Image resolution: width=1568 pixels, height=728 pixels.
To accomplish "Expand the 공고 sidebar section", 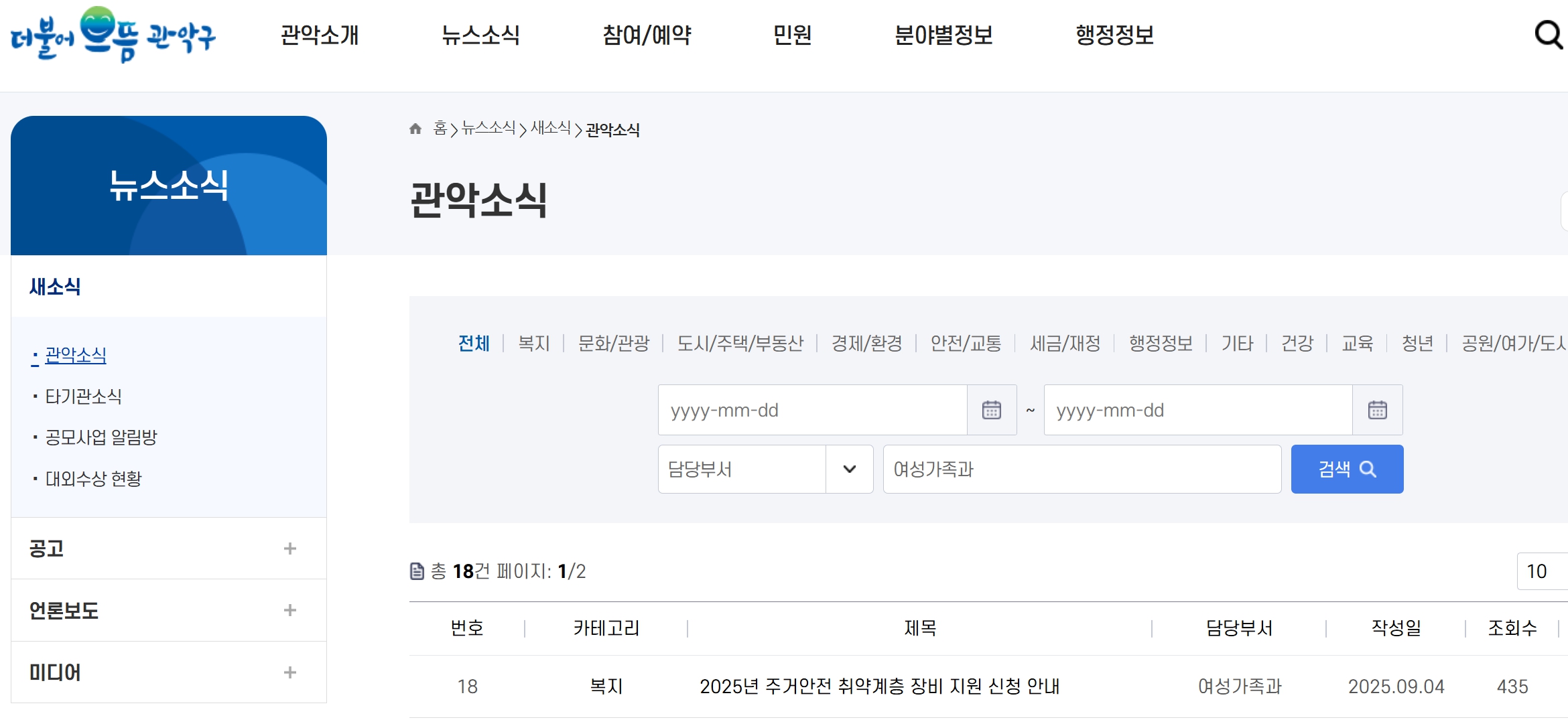I will tap(290, 548).
